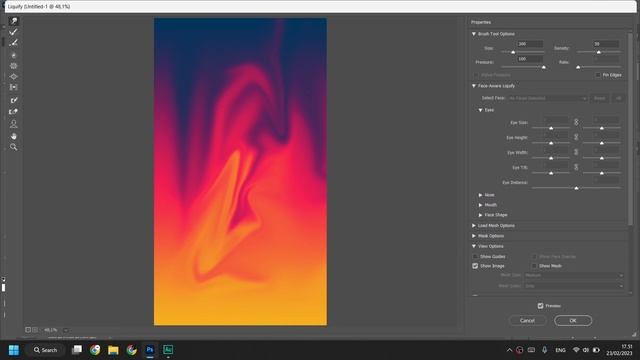The width and height of the screenshot is (640, 360).
Task: Collapse the Eyes subsection
Action: tap(480, 110)
